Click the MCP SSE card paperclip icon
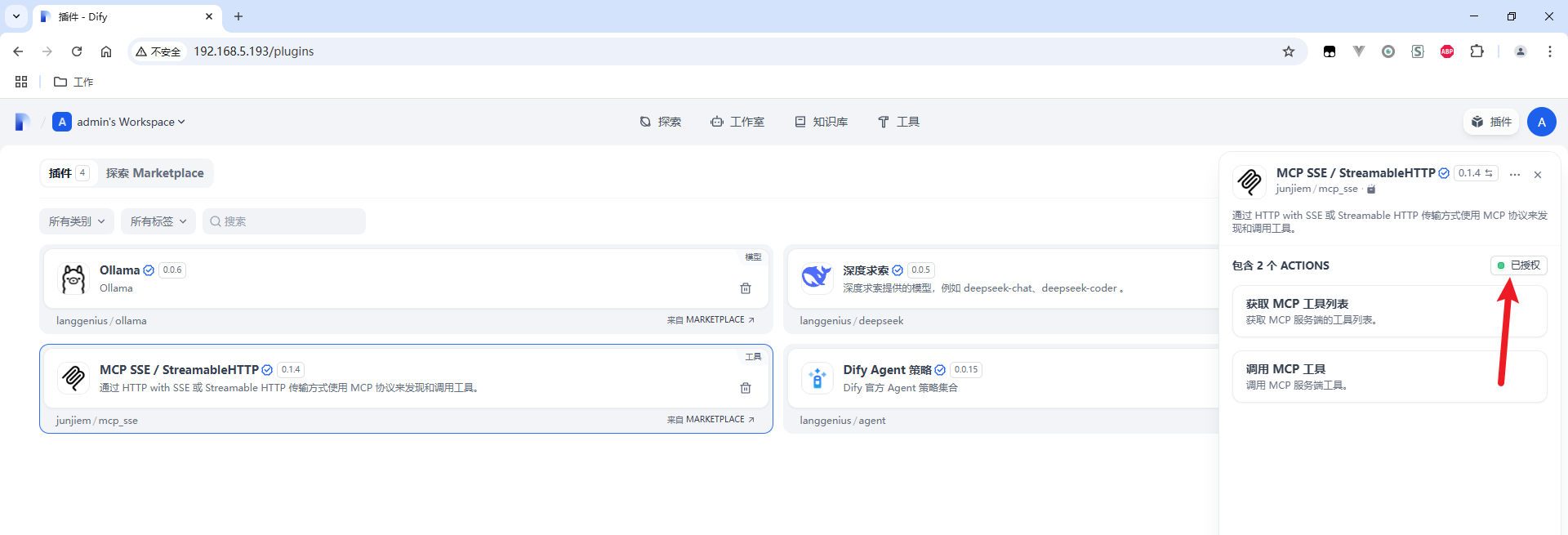 (x=73, y=378)
